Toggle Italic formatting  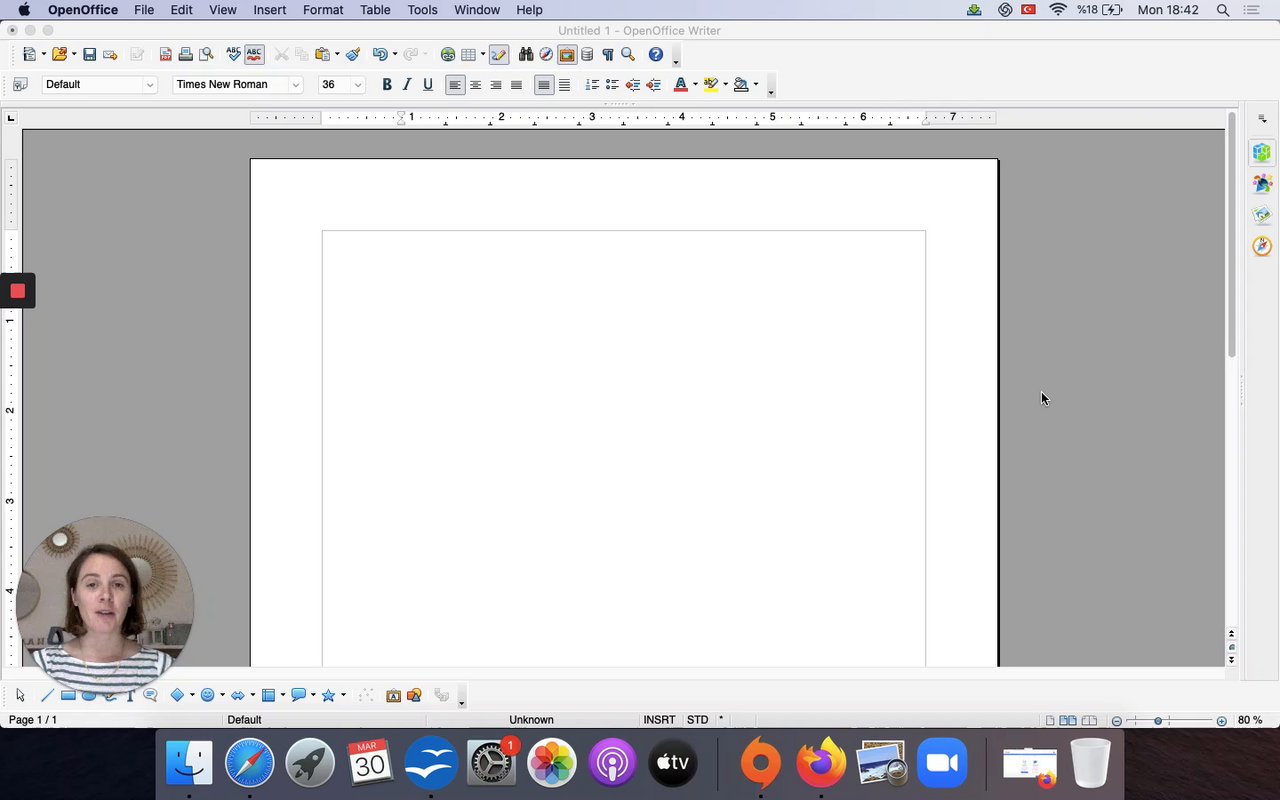click(407, 85)
